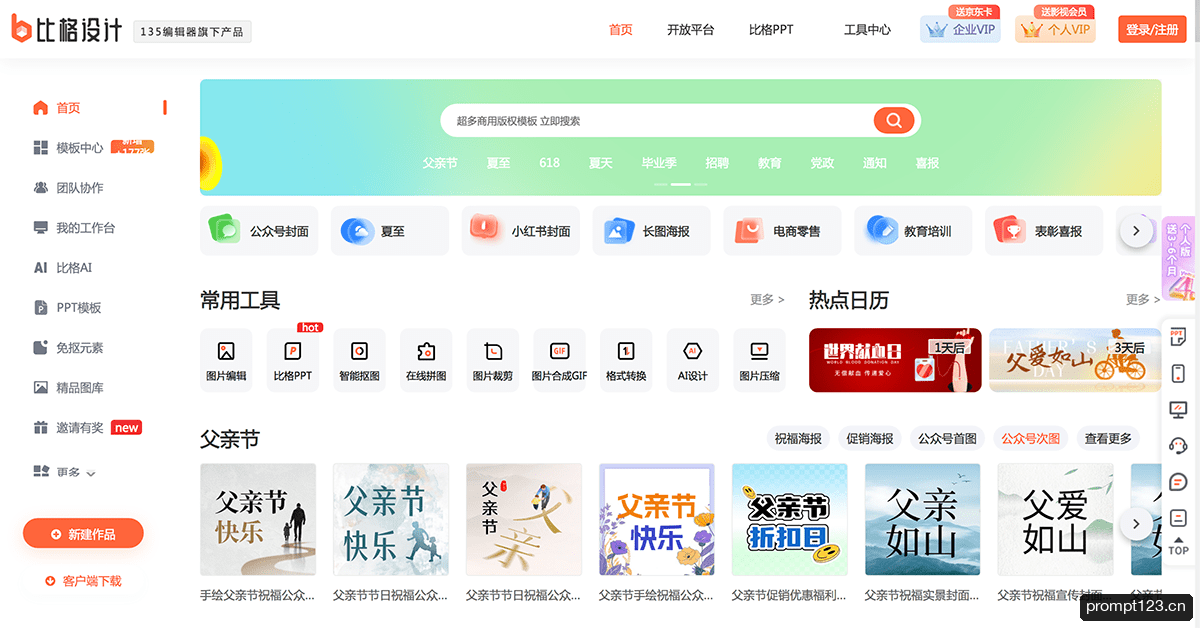Screen dimensions: 1200x628
Task: Click TOP to return to page top
Action: click(1179, 548)
